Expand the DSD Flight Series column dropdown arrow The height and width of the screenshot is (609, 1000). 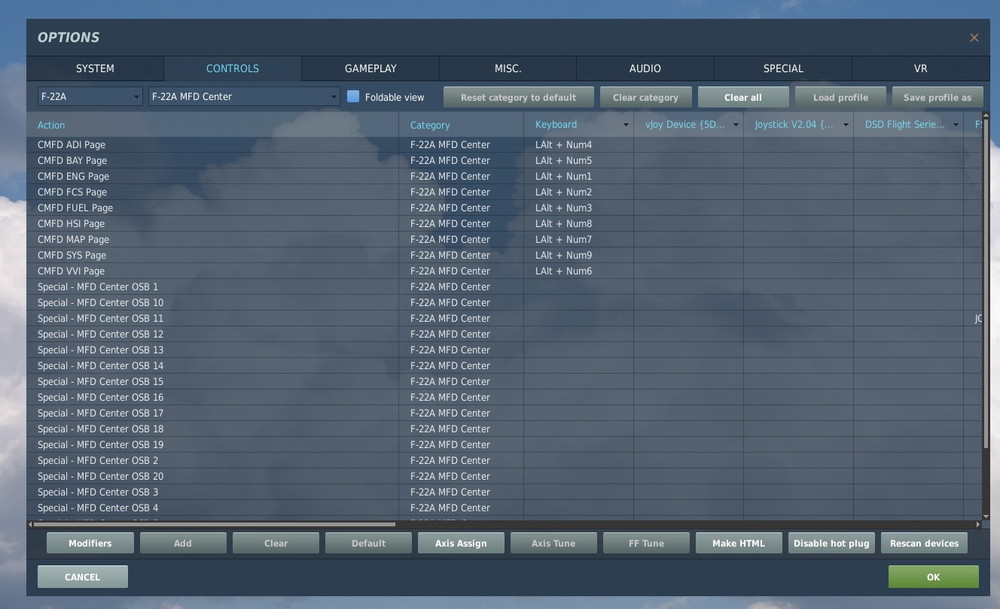955,125
